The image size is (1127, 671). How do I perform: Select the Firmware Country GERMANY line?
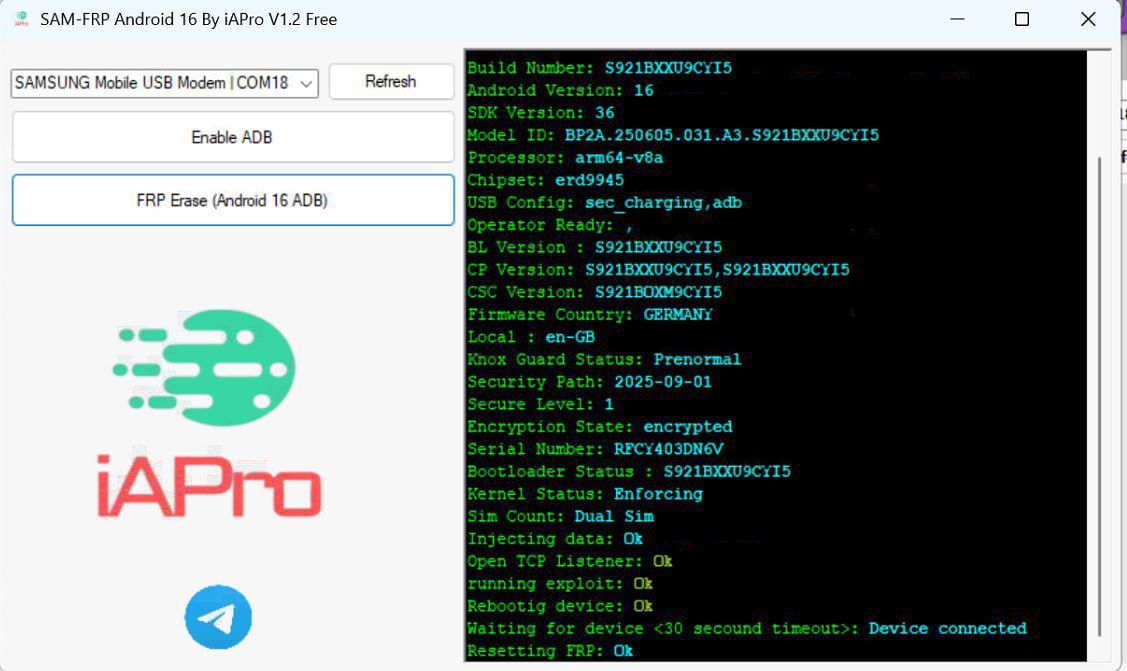tap(590, 314)
